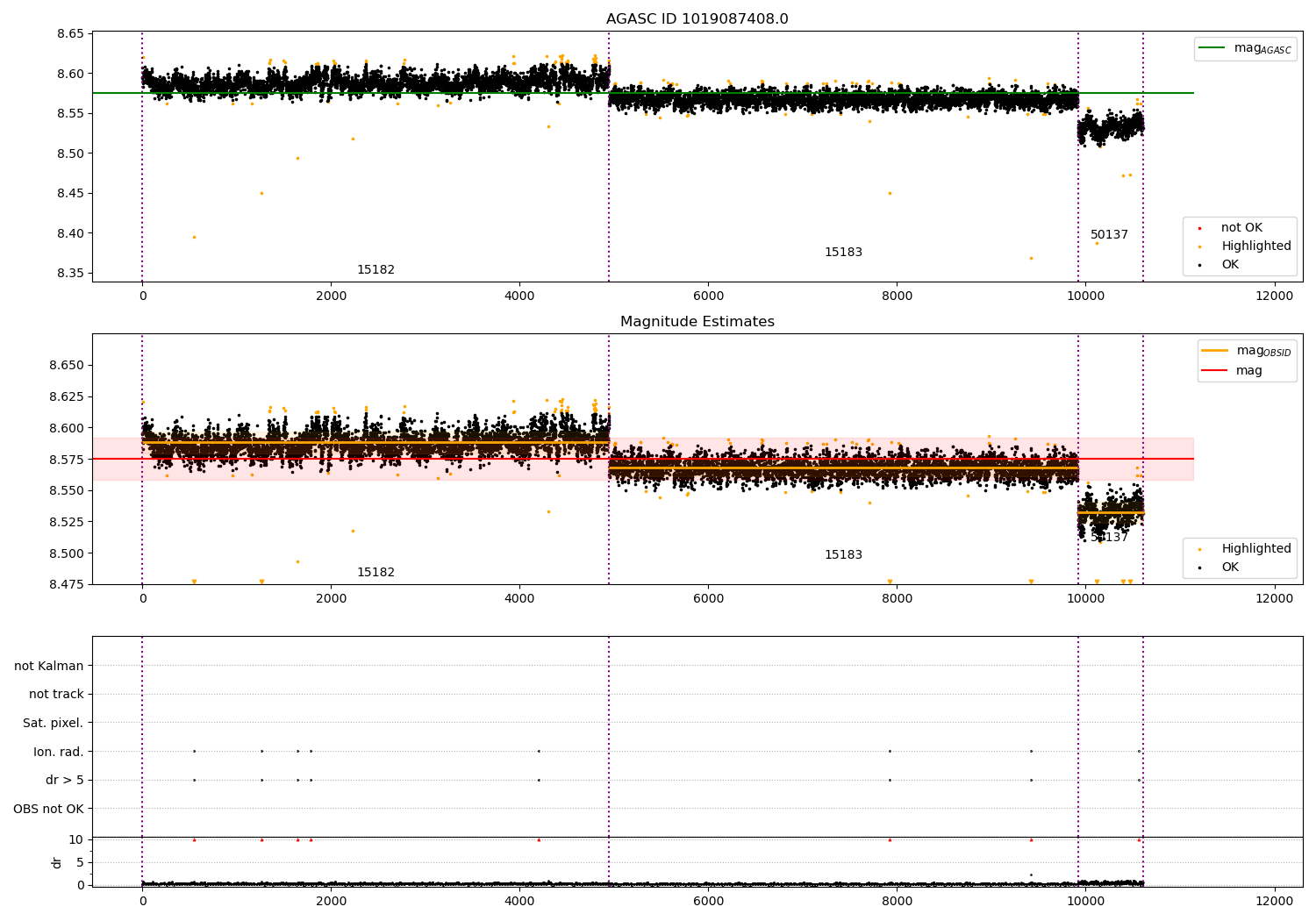Click x-tick 8000 under Magnitude Estimates plot

coord(897,599)
